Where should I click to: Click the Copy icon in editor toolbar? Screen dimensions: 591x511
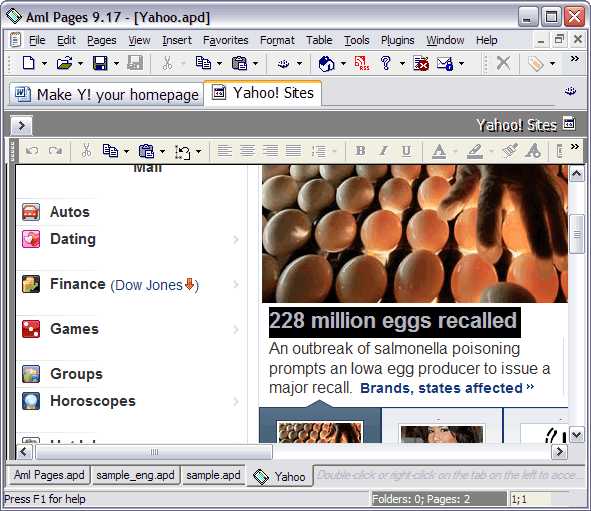[x=110, y=151]
